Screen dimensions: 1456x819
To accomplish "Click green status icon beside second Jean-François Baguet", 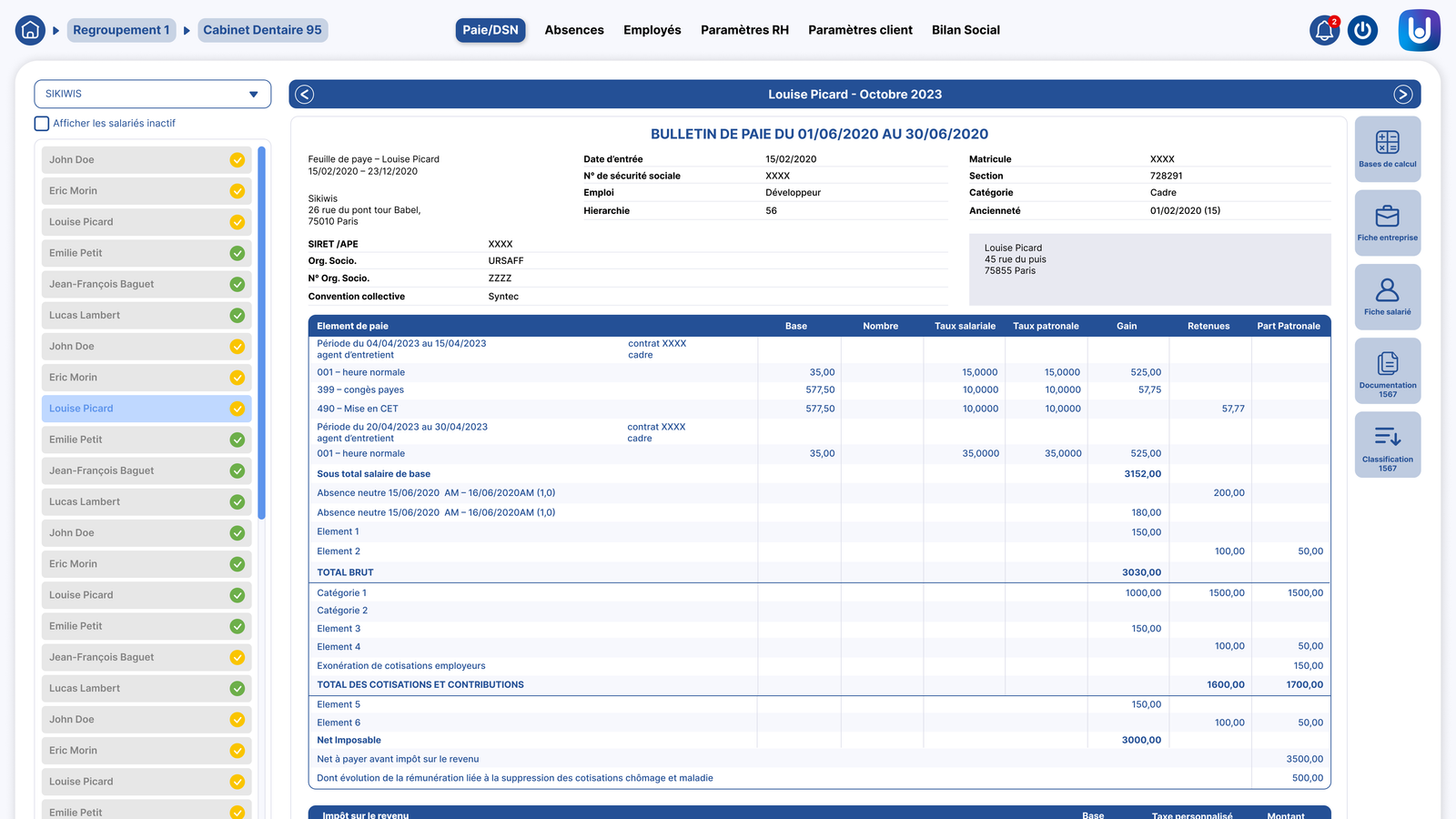I will coord(238,470).
